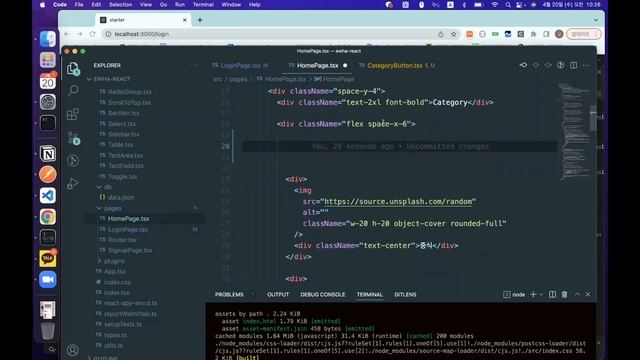Add a new terminal with the plus
Screen dimensions: 640x360
click(x=533, y=294)
